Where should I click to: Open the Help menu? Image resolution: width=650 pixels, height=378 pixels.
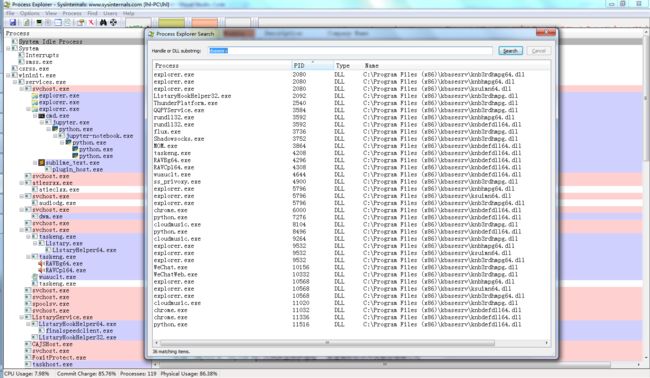point(129,13)
